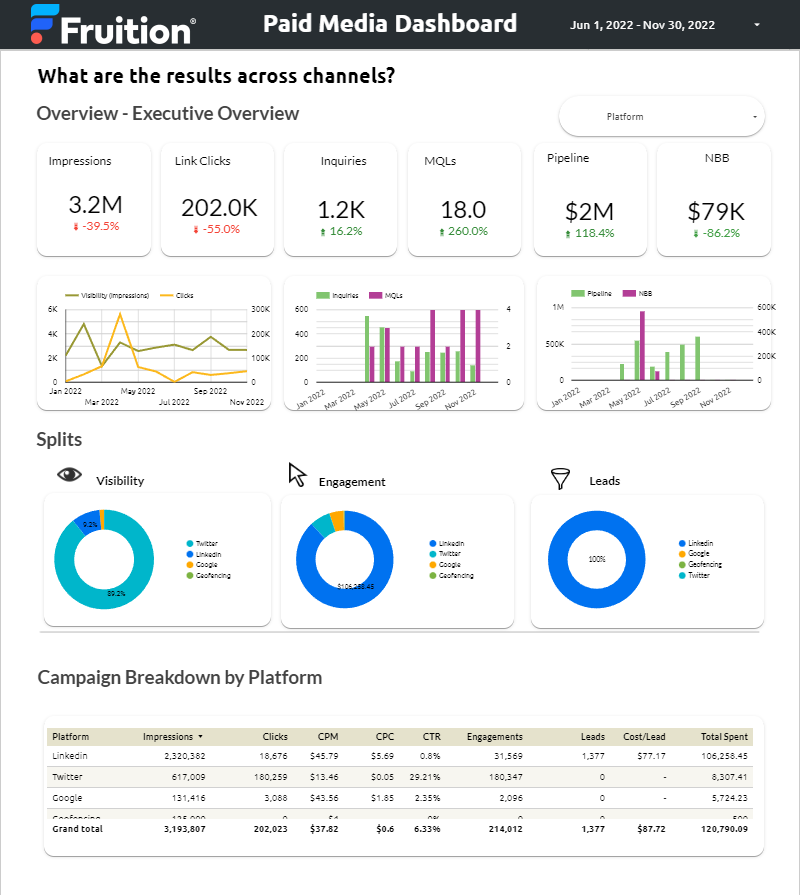Click the Pipeline $2M scorecard value
800x895 pixels.
(589, 212)
